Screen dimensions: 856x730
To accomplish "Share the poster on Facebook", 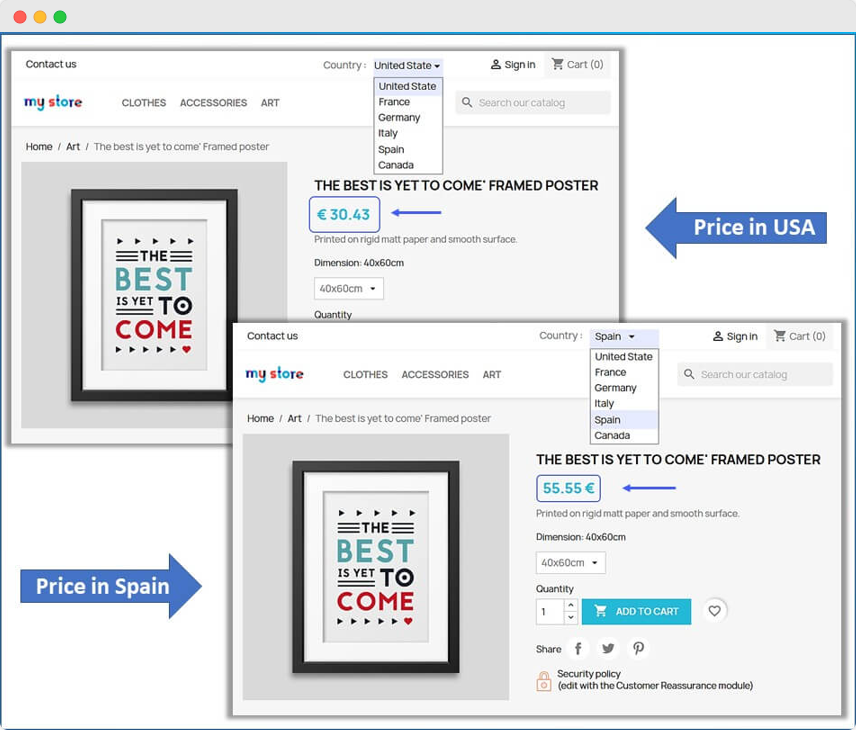I will point(578,648).
